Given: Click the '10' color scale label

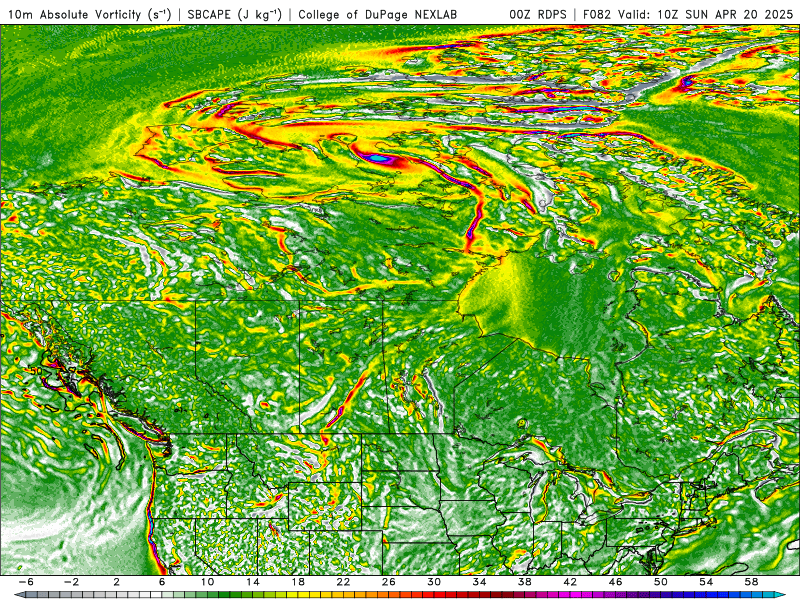Looking at the screenshot, I should [x=207, y=582].
